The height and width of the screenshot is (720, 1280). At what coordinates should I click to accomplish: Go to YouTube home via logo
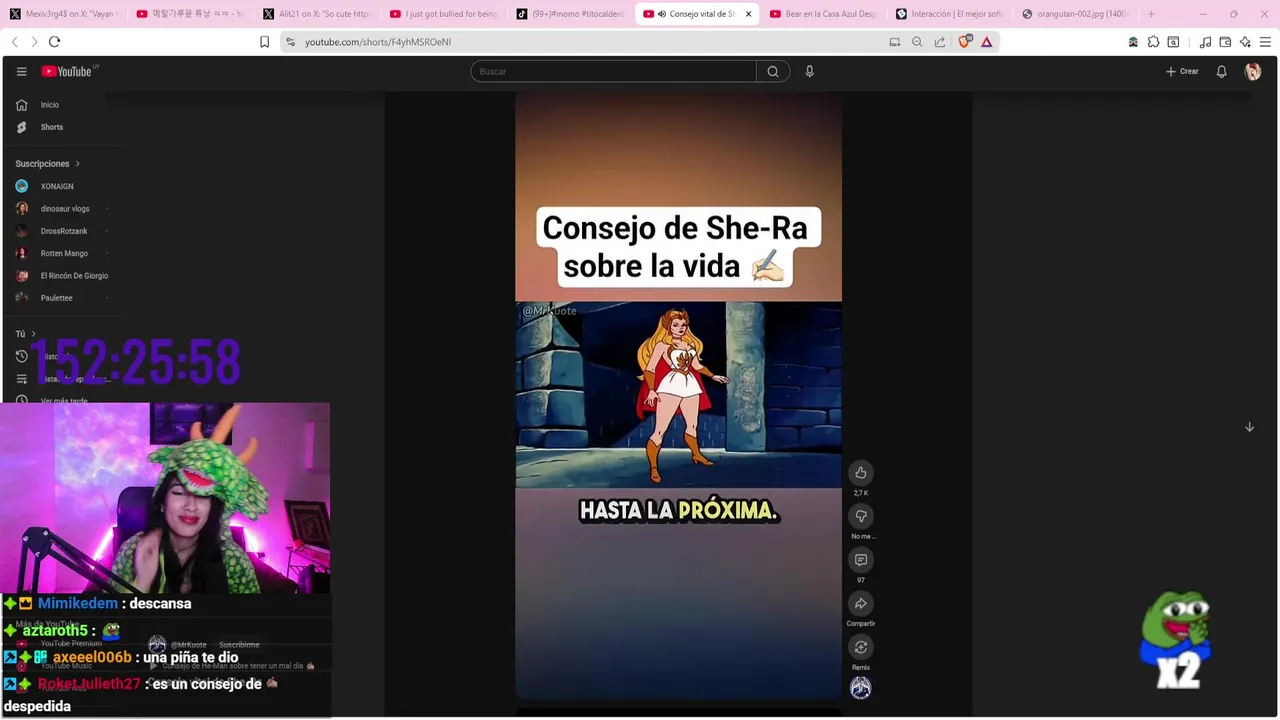click(66, 71)
